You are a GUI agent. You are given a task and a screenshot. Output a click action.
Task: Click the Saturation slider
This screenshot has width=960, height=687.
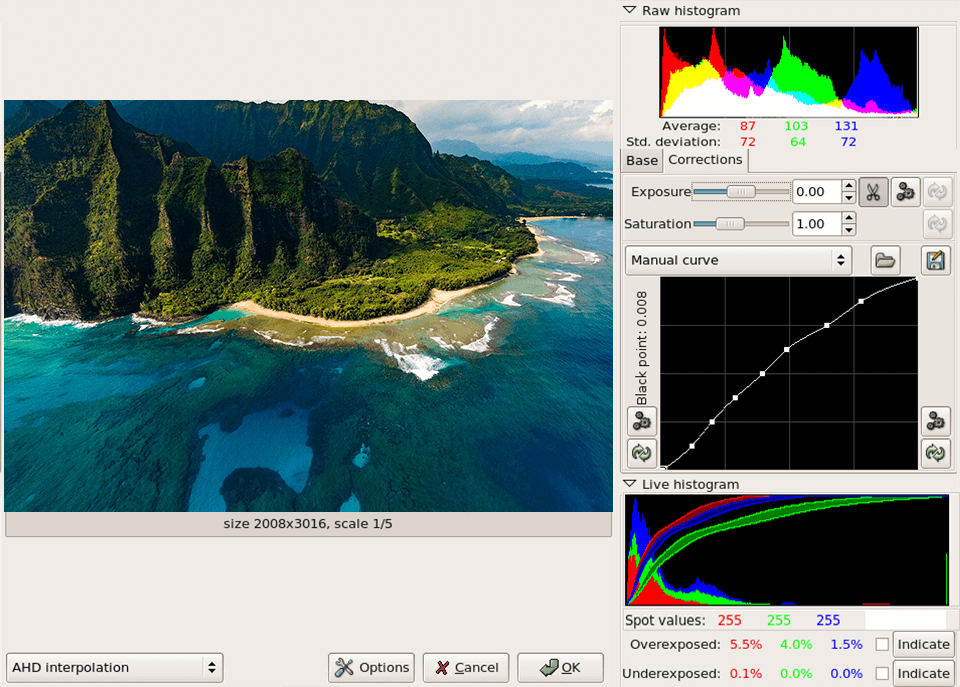point(740,224)
